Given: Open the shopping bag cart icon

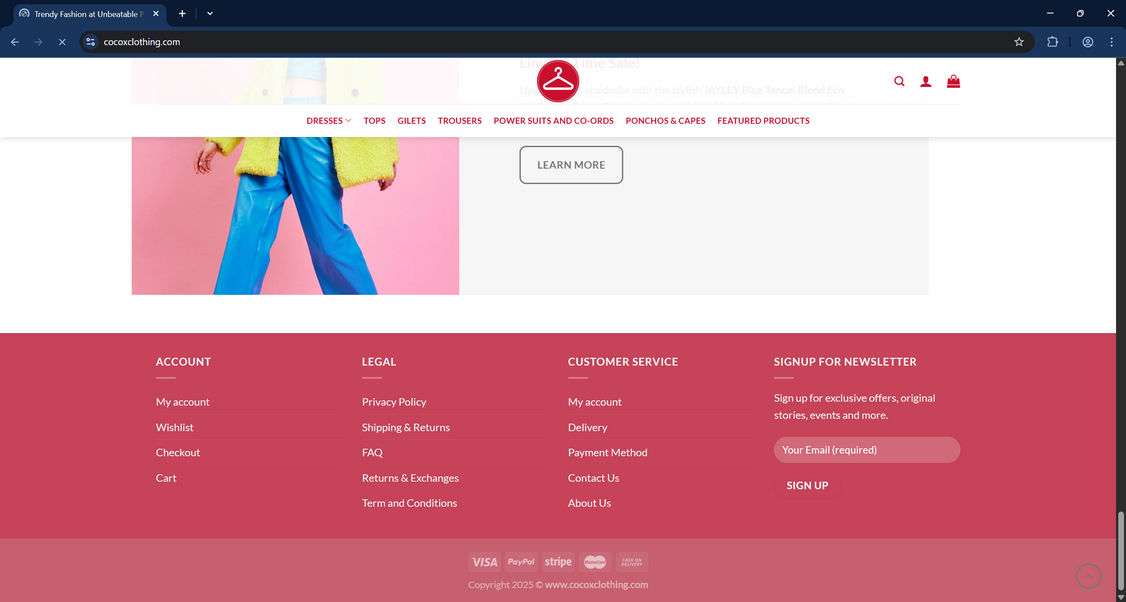Looking at the screenshot, I should tap(953, 81).
